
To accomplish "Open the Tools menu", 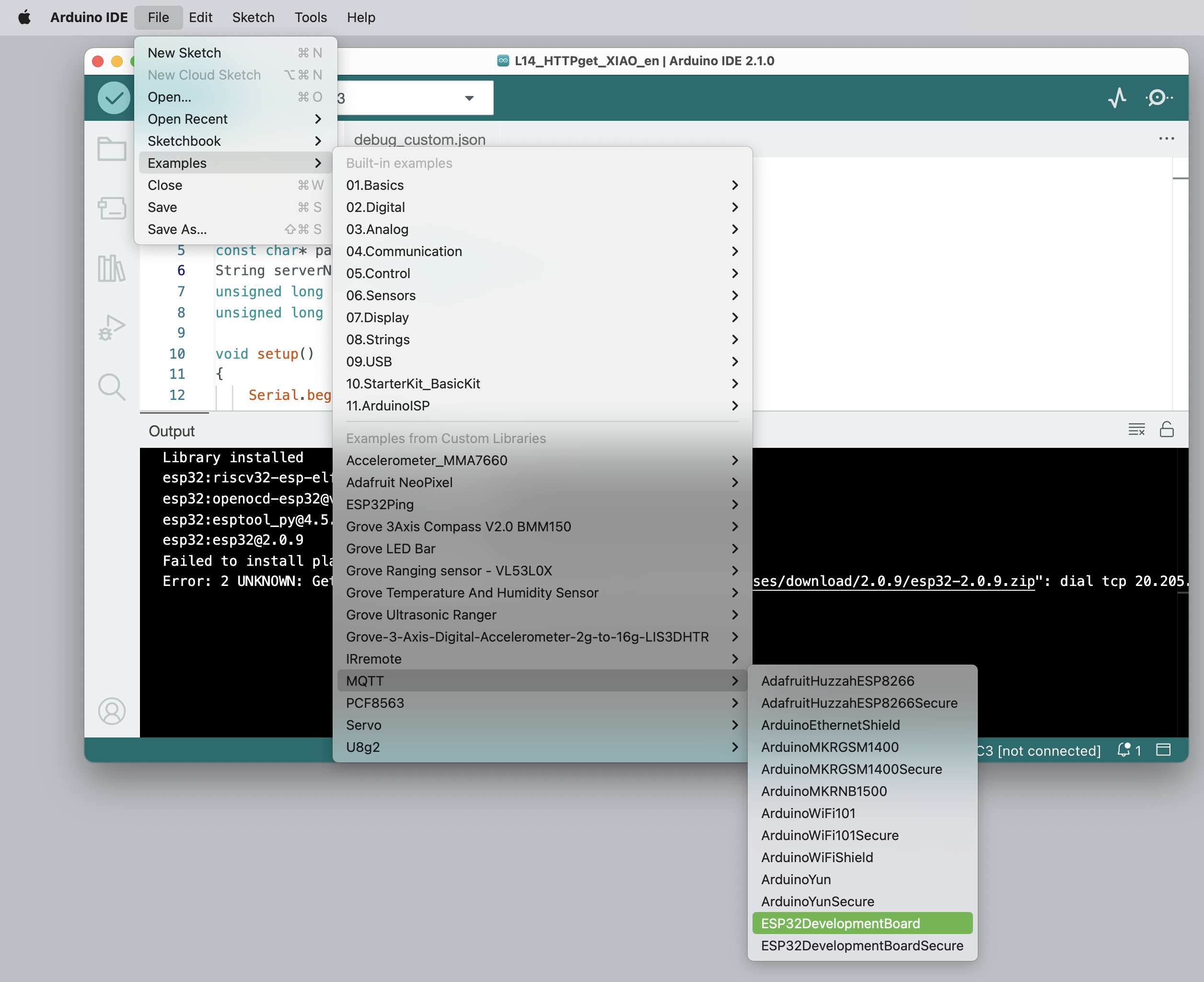I will click(311, 18).
